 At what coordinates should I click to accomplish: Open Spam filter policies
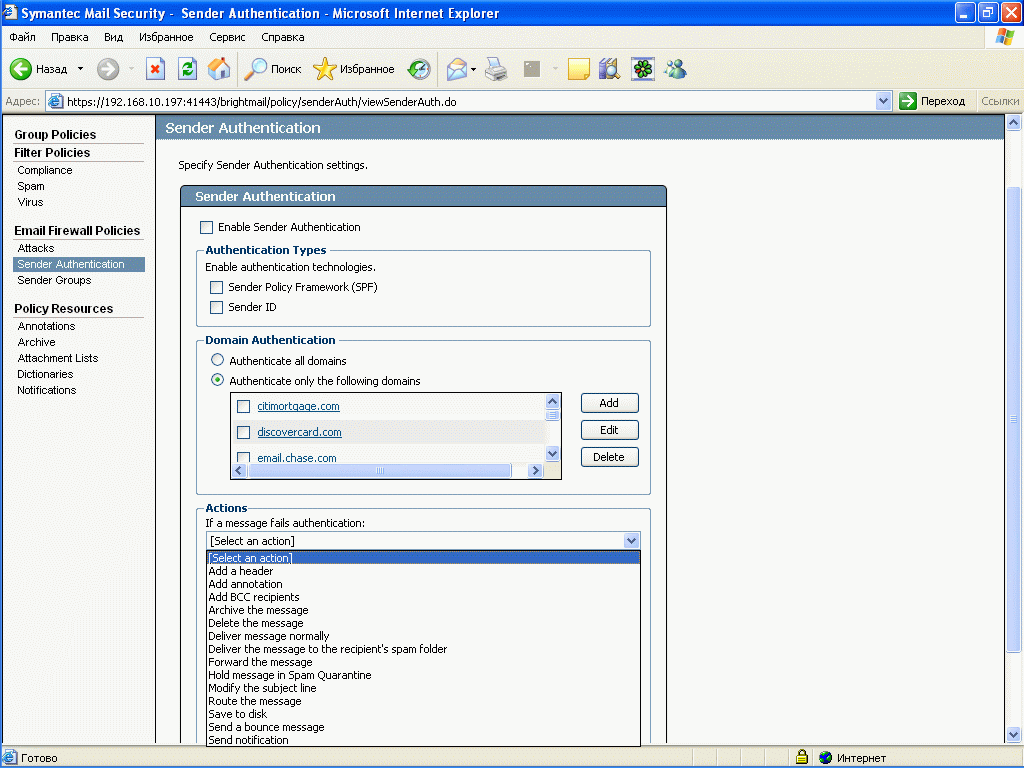coord(31,186)
